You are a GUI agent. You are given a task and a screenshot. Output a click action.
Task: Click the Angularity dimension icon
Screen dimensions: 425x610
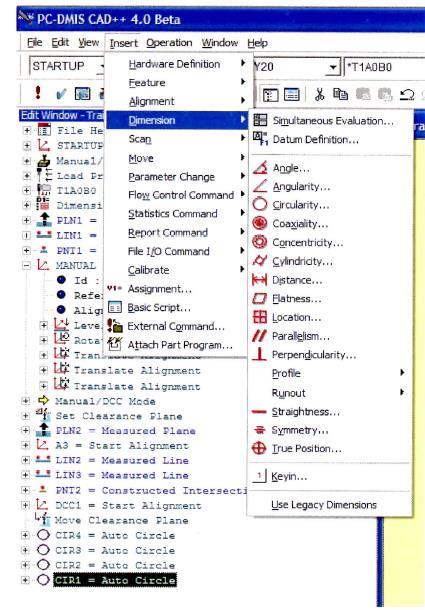coord(260,186)
